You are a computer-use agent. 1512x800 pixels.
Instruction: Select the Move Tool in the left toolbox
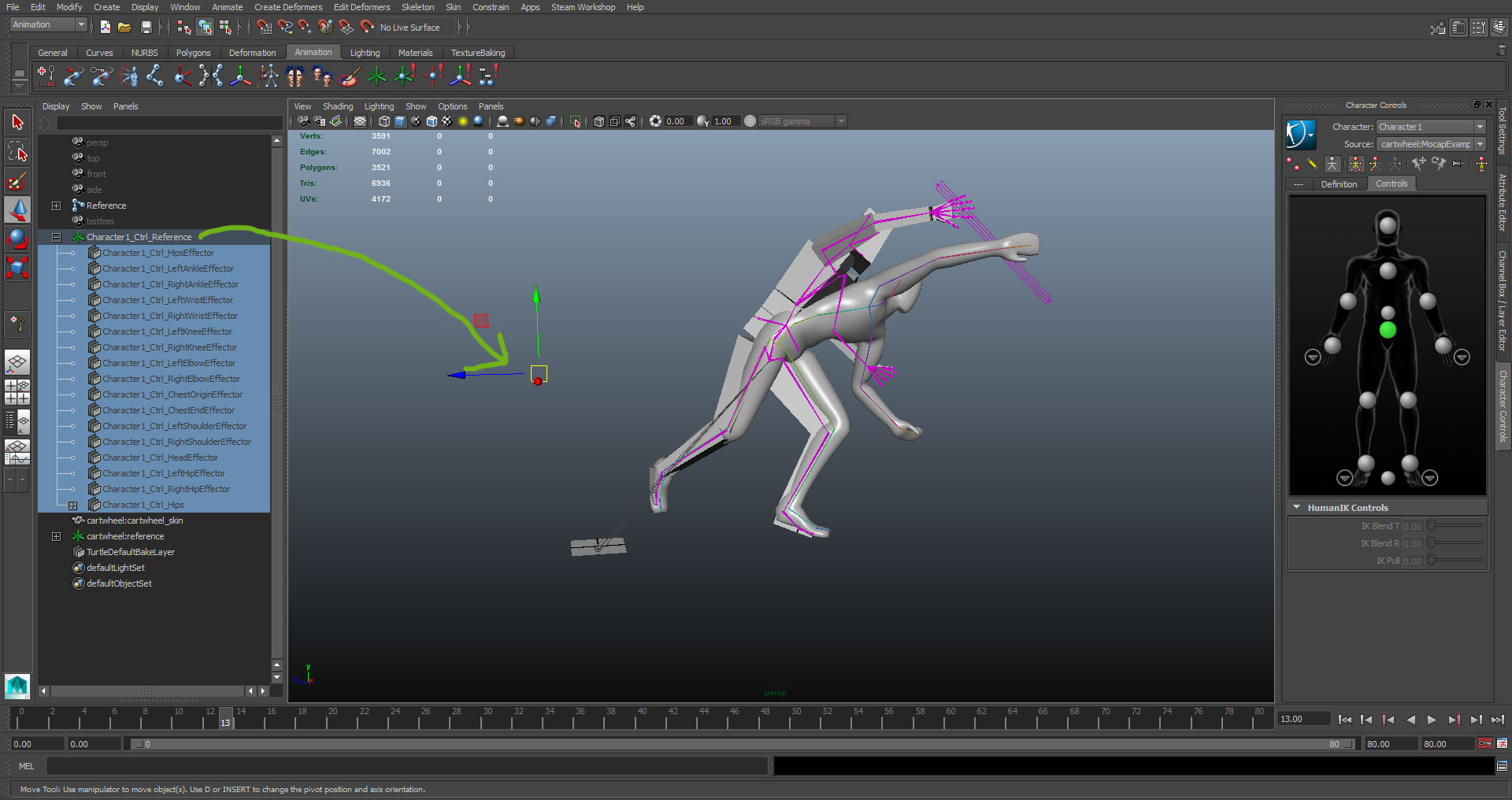tap(17, 209)
